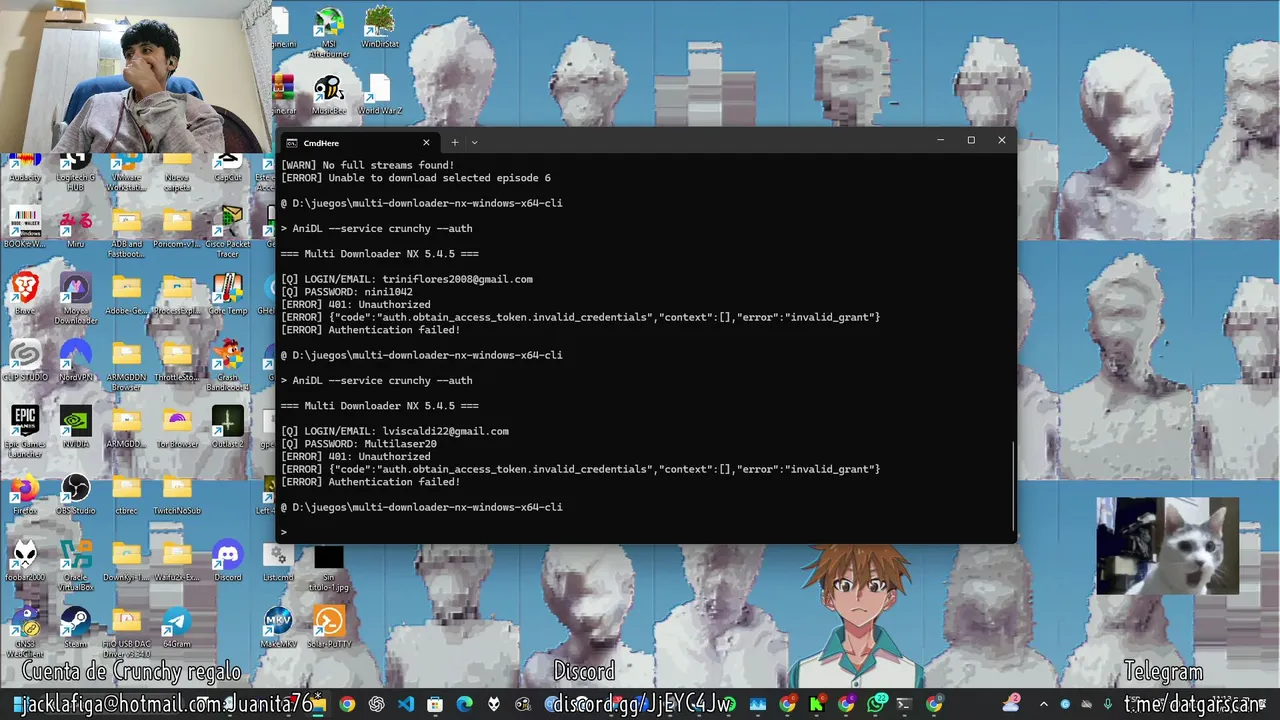Close the CmdHere tab
This screenshot has height=720, width=1280.
tap(426, 142)
